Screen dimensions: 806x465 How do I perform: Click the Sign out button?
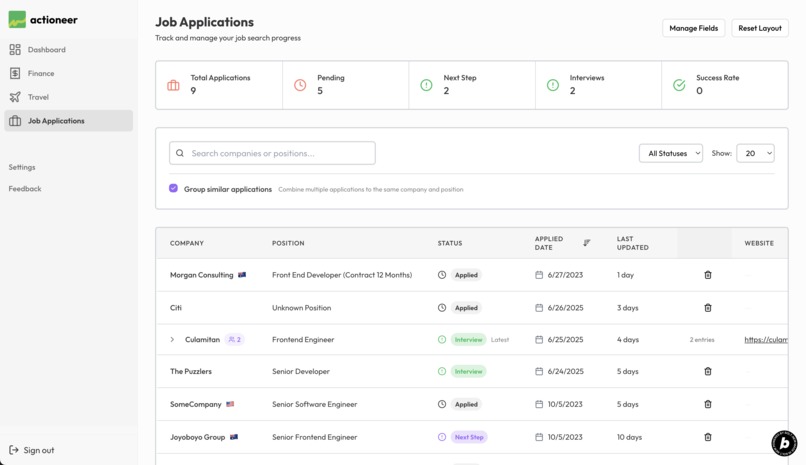pyautogui.click(x=32, y=450)
